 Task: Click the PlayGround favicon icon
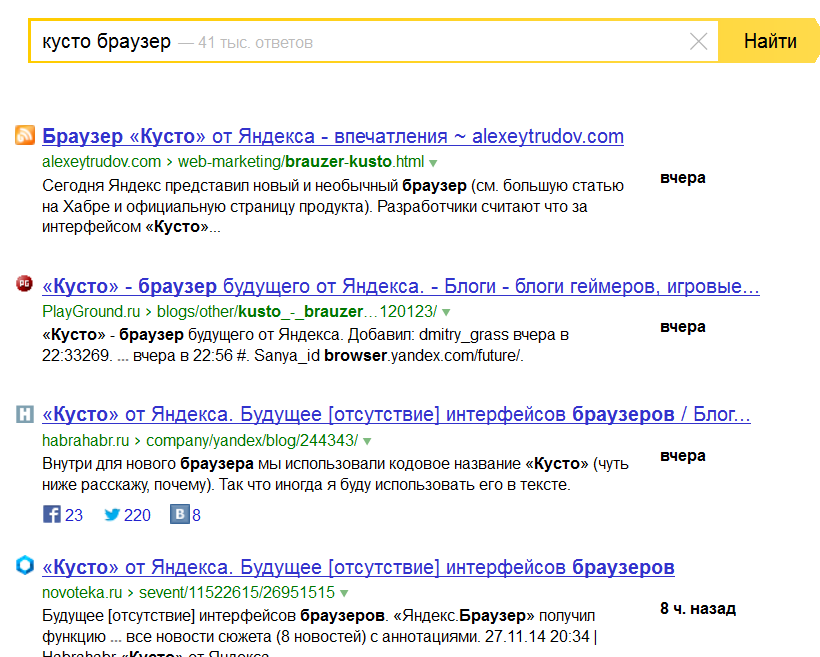pos(25,286)
